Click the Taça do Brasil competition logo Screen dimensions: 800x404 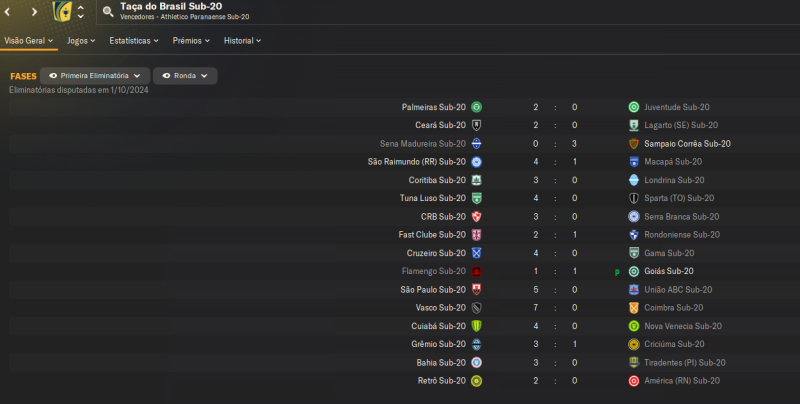click(x=62, y=12)
